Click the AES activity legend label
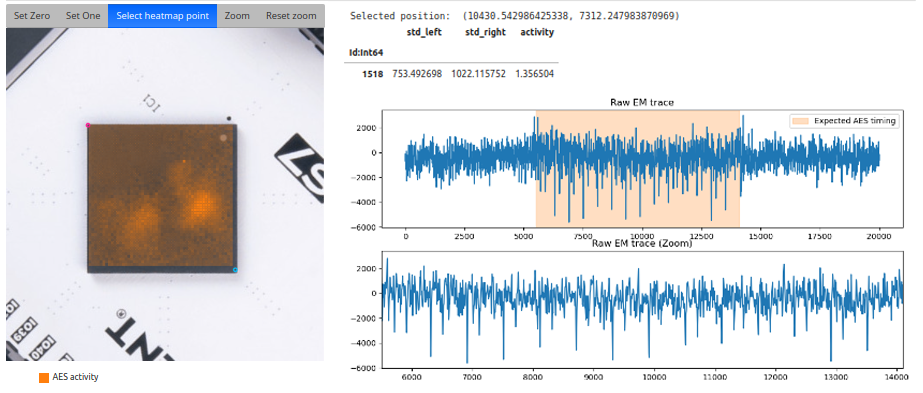The height and width of the screenshot is (393, 923). [x=75, y=377]
